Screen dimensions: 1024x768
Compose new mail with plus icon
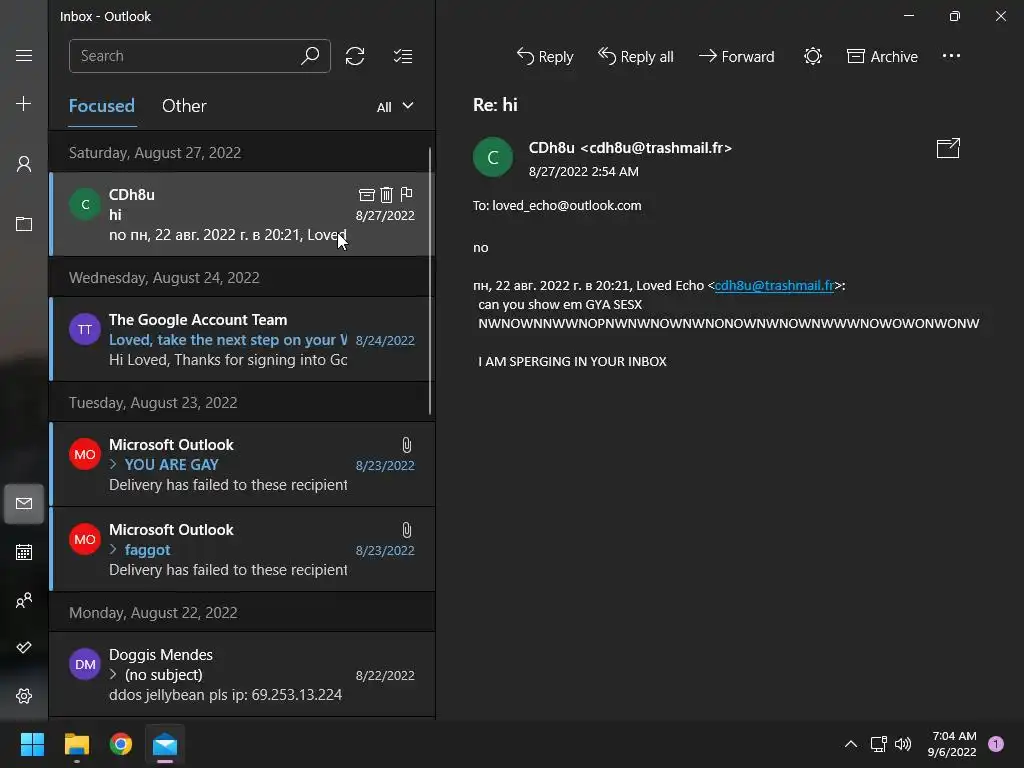point(24,104)
